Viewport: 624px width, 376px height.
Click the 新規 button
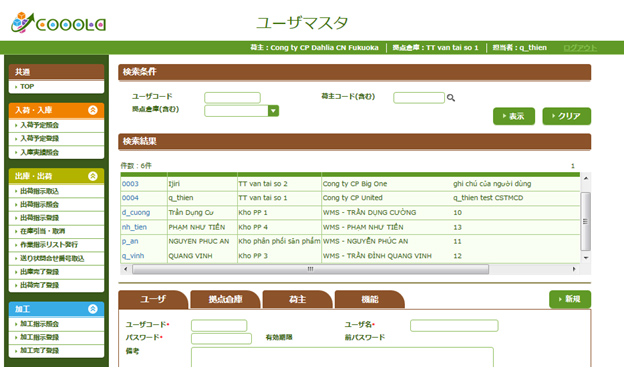[x=570, y=299]
